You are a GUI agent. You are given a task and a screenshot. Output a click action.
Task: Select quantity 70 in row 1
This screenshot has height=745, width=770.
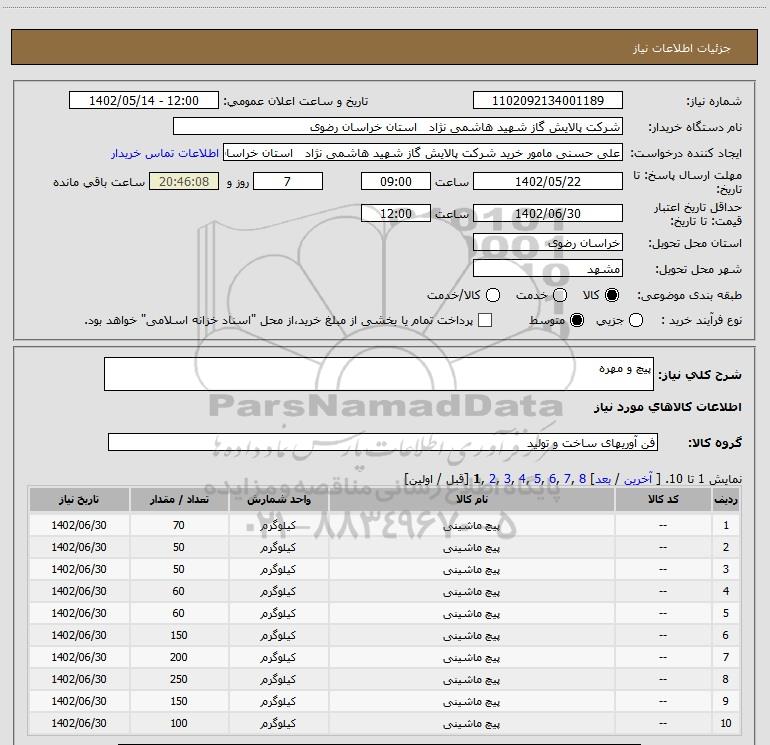click(x=179, y=525)
